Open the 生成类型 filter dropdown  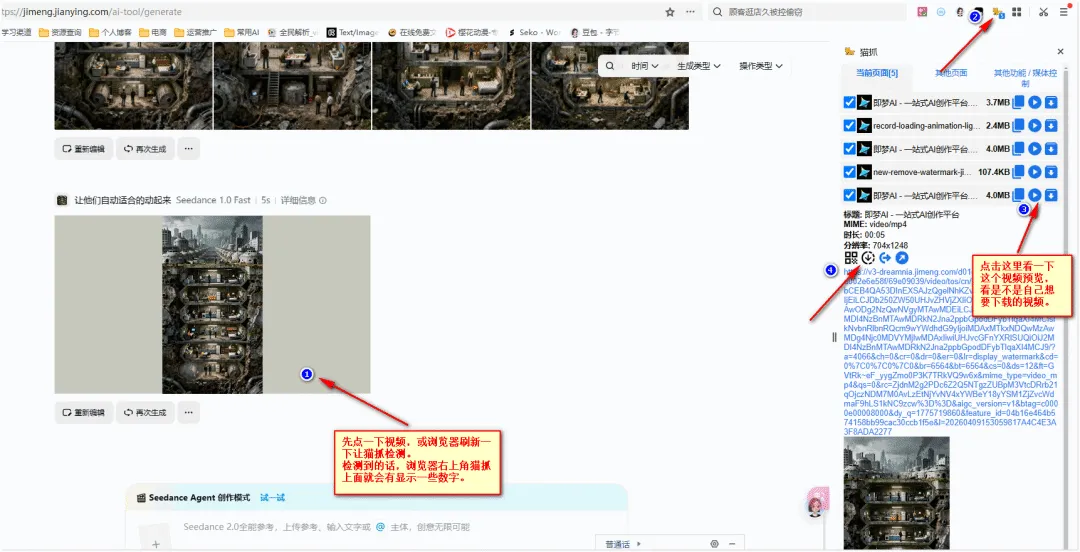pyautogui.click(x=698, y=66)
